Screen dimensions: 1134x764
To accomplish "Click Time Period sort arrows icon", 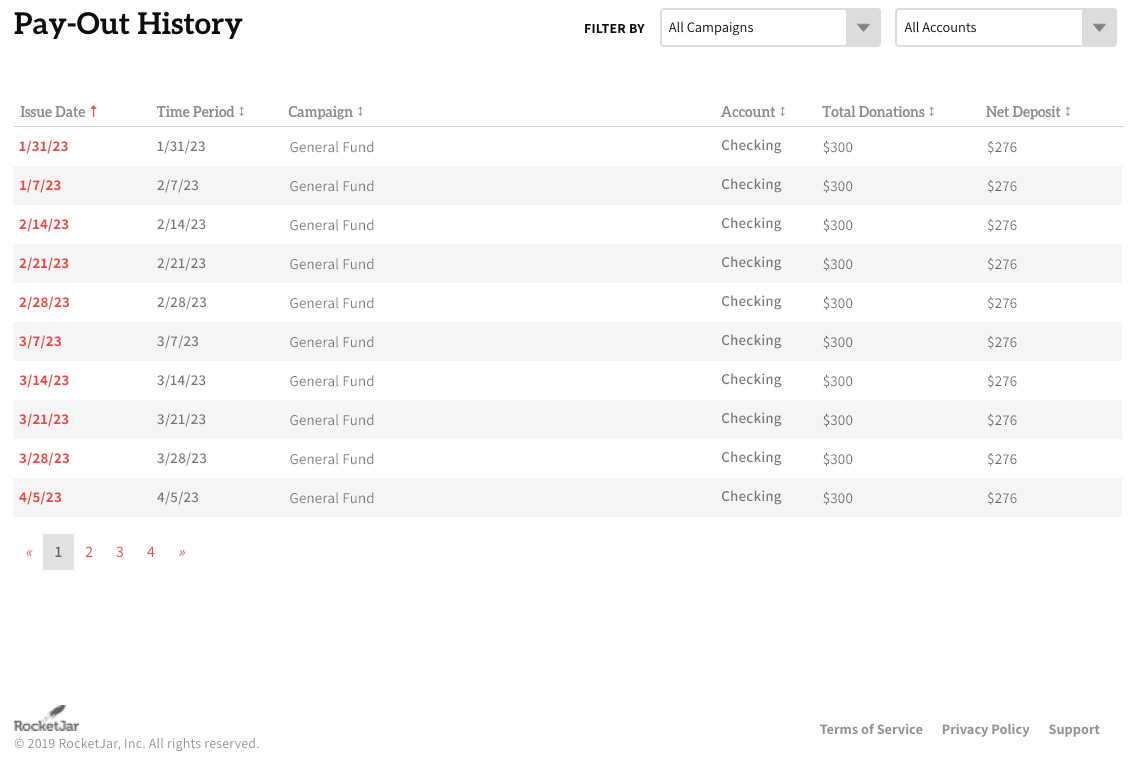I will tap(242, 111).
